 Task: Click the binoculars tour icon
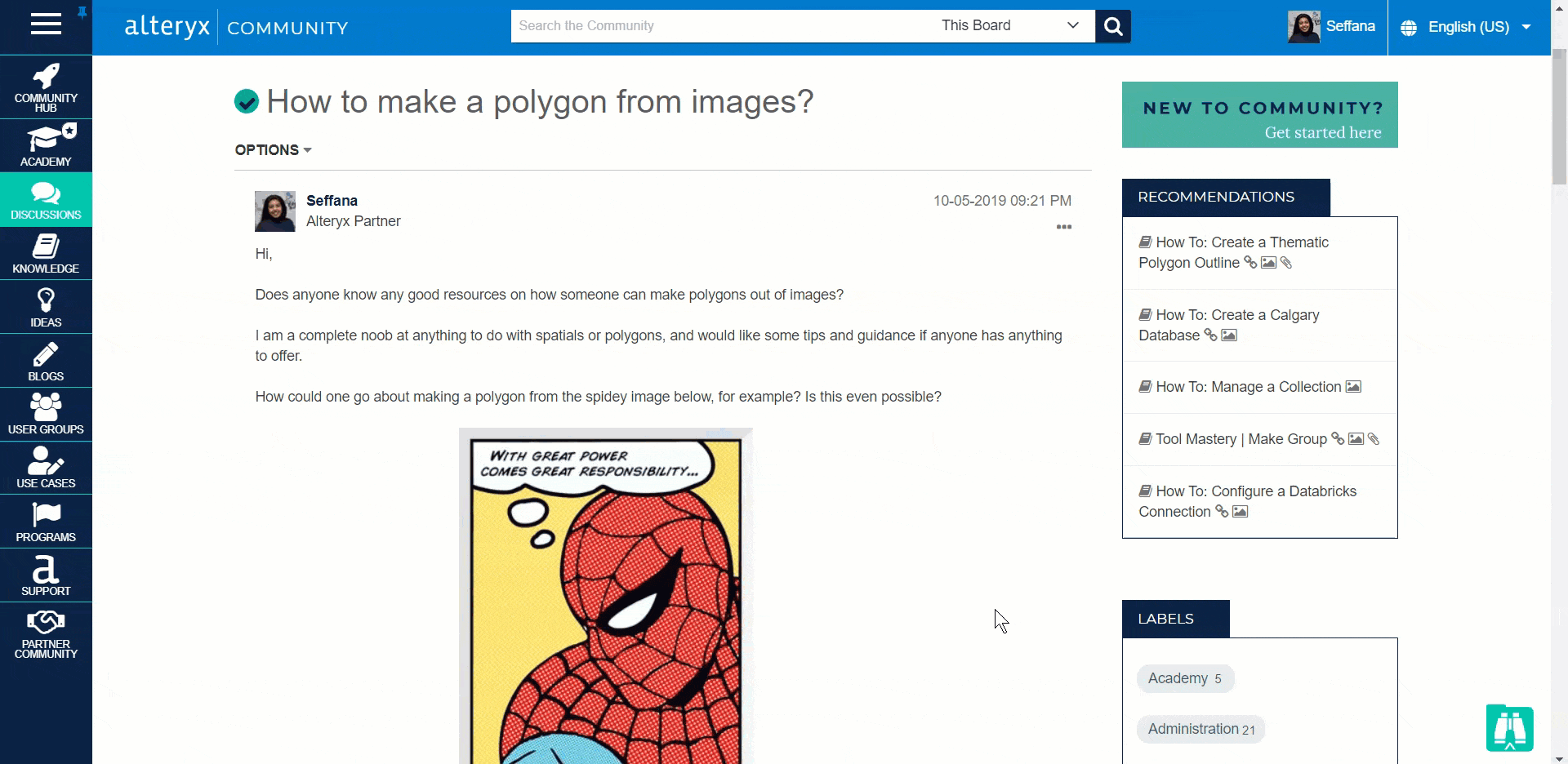pos(1510,728)
